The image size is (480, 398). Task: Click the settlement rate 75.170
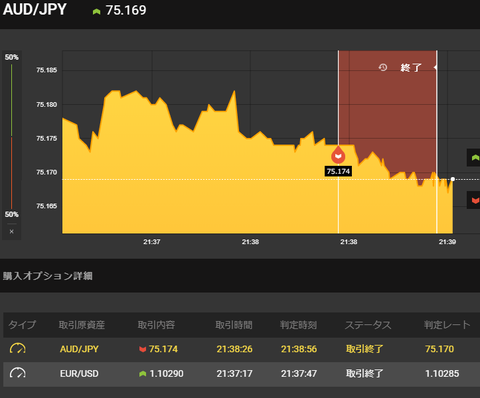(440, 349)
